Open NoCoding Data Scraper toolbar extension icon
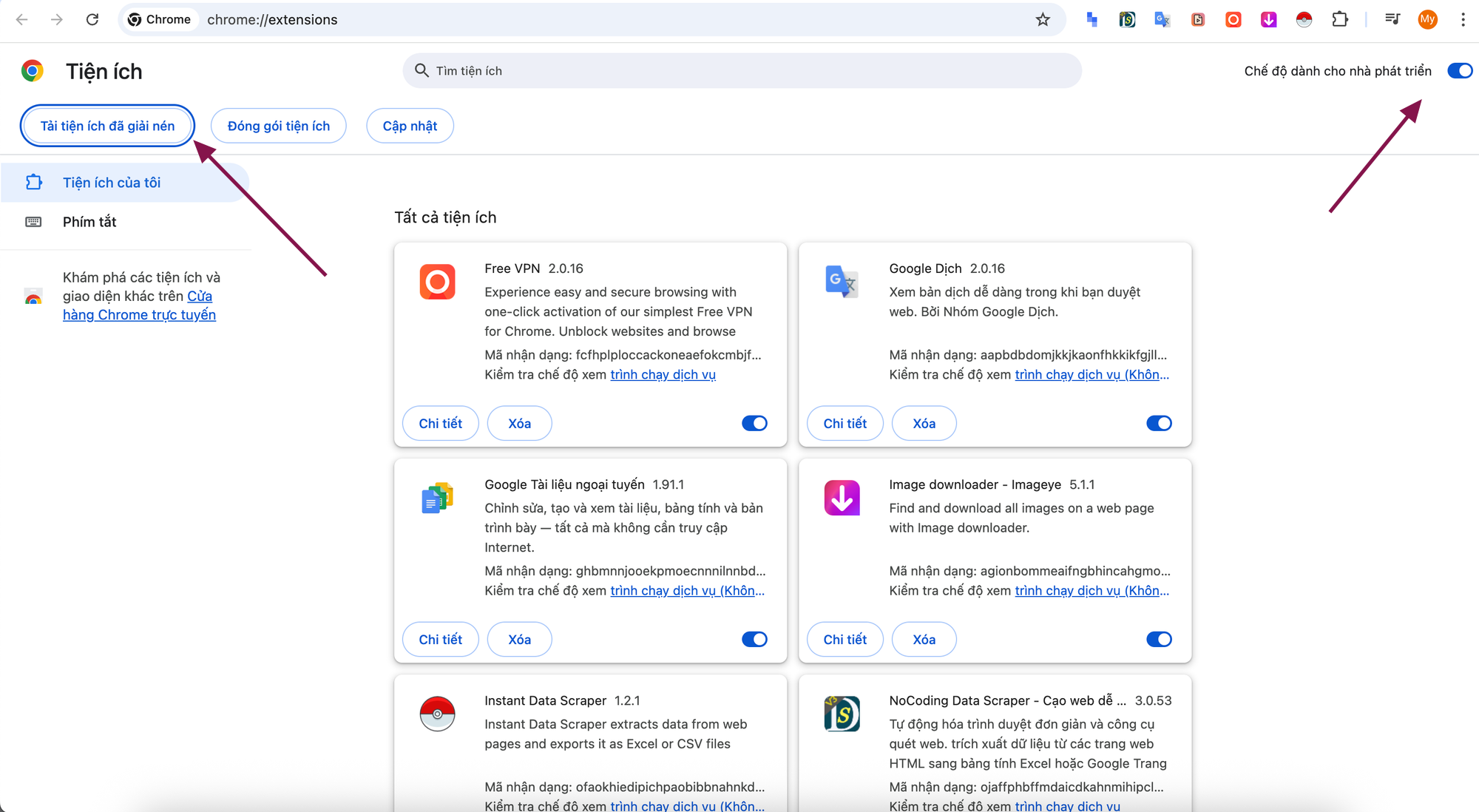 pyautogui.click(x=1127, y=20)
